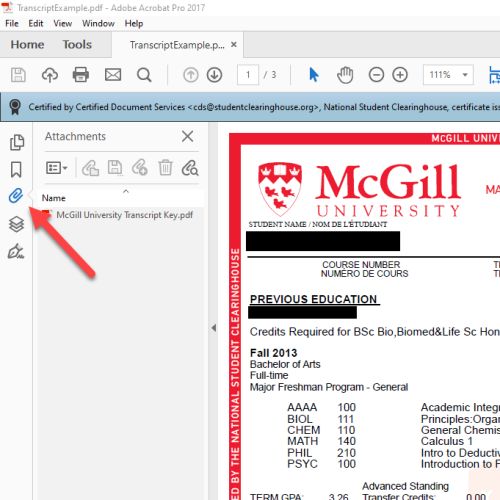This screenshot has height=500, width=500.
Task: Close the Attachments panel
Action: pos(188,136)
